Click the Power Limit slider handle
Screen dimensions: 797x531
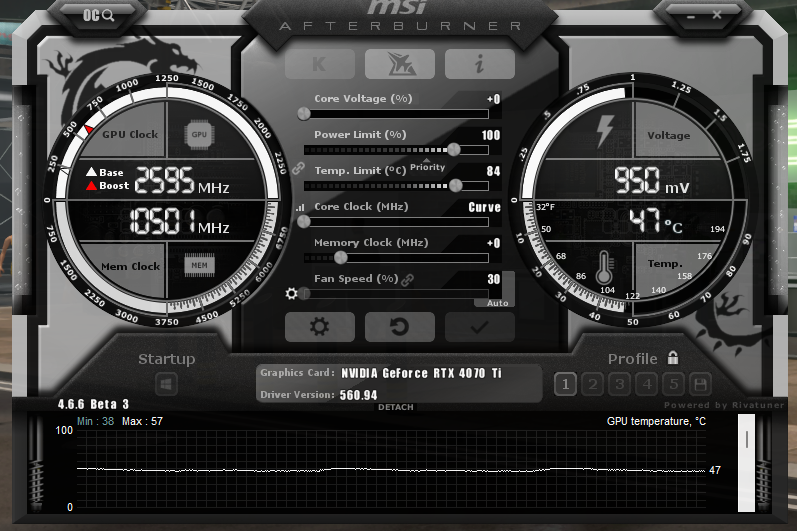click(x=453, y=149)
